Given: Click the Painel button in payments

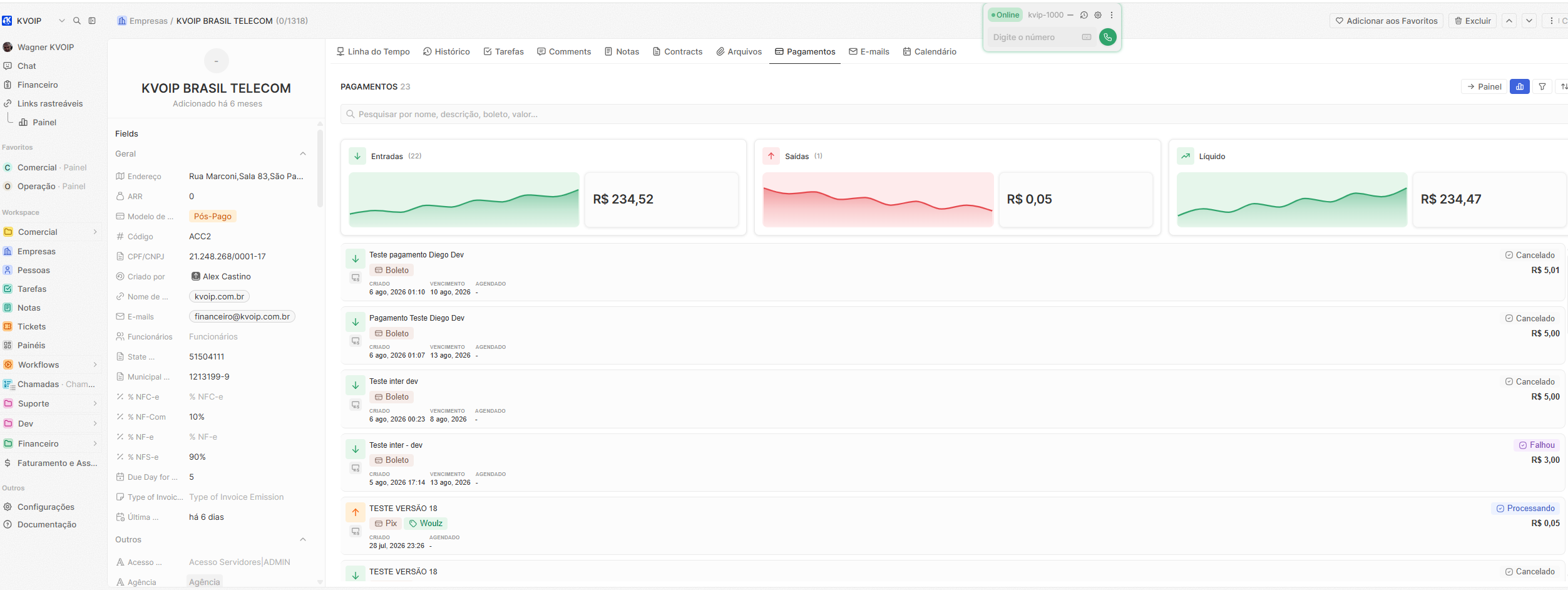Looking at the screenshot, I should point(1484,86).
